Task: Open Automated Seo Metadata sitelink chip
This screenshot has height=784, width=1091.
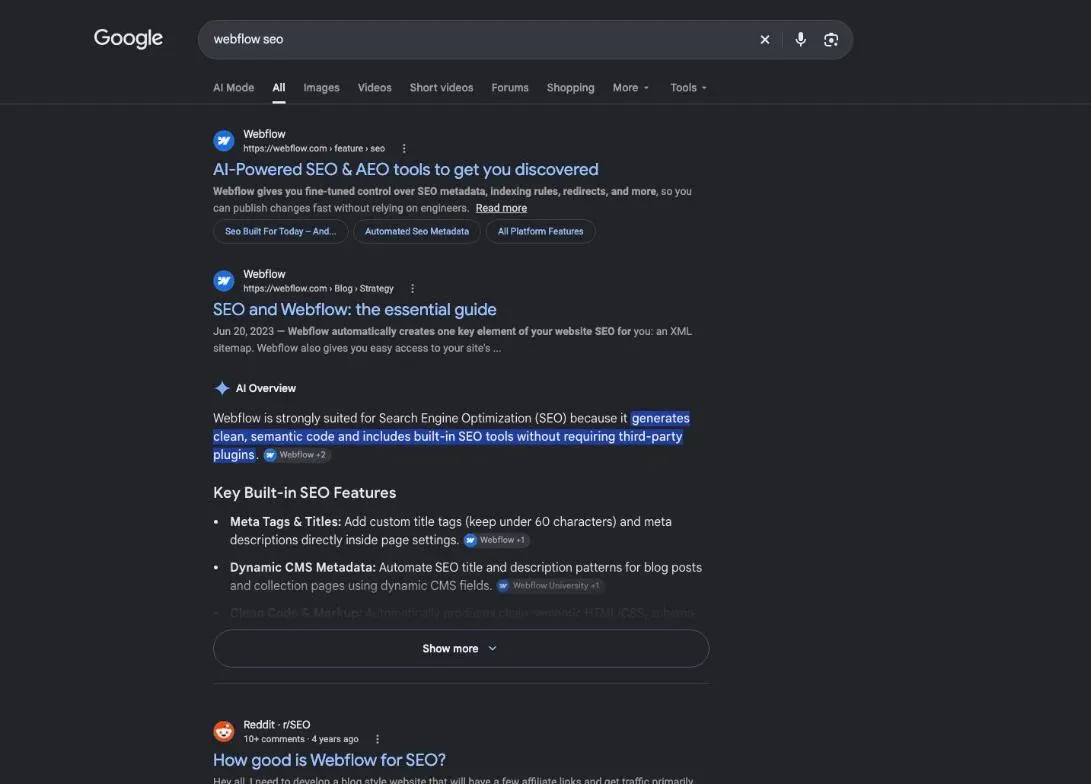Action: pyautogui.click(x=417, y=232)
